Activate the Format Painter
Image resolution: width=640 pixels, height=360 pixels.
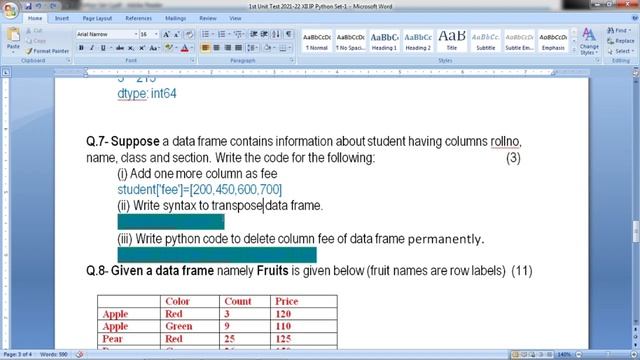click(x=47, y=51)
